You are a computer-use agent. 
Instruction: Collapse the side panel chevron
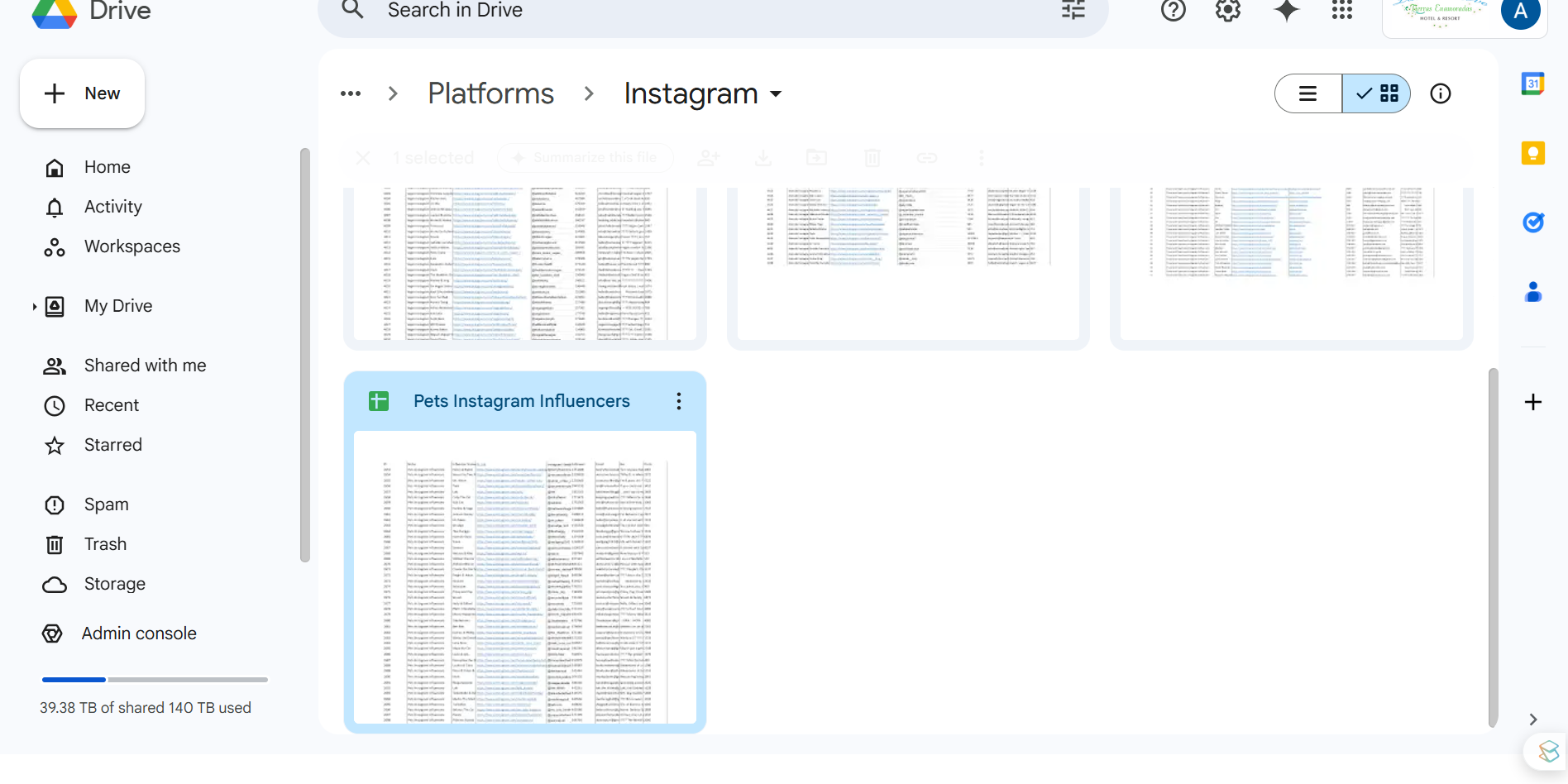tap(1533, 719)
